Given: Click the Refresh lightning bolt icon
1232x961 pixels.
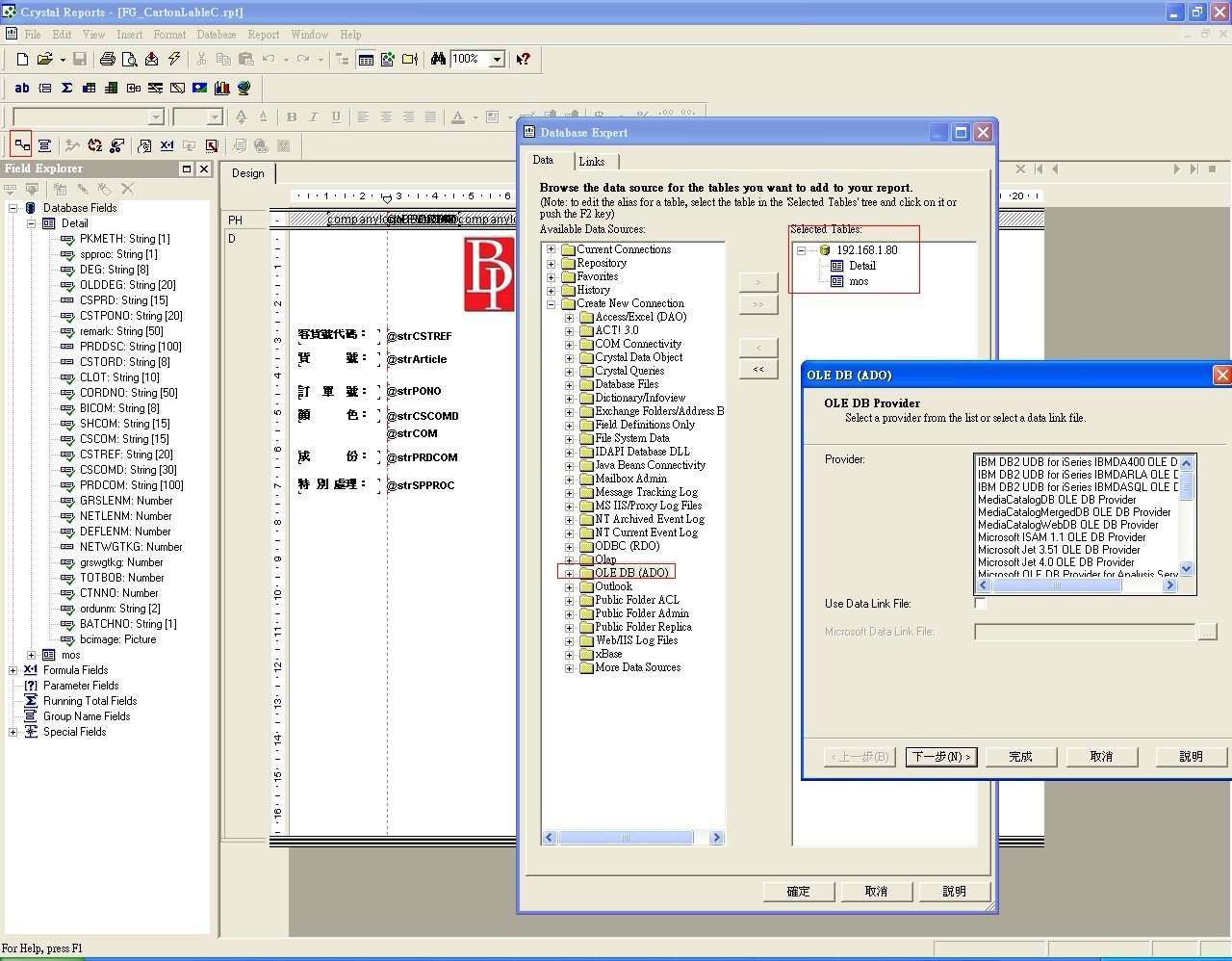Looking at the screenshot, I should (x=174, y=59).
